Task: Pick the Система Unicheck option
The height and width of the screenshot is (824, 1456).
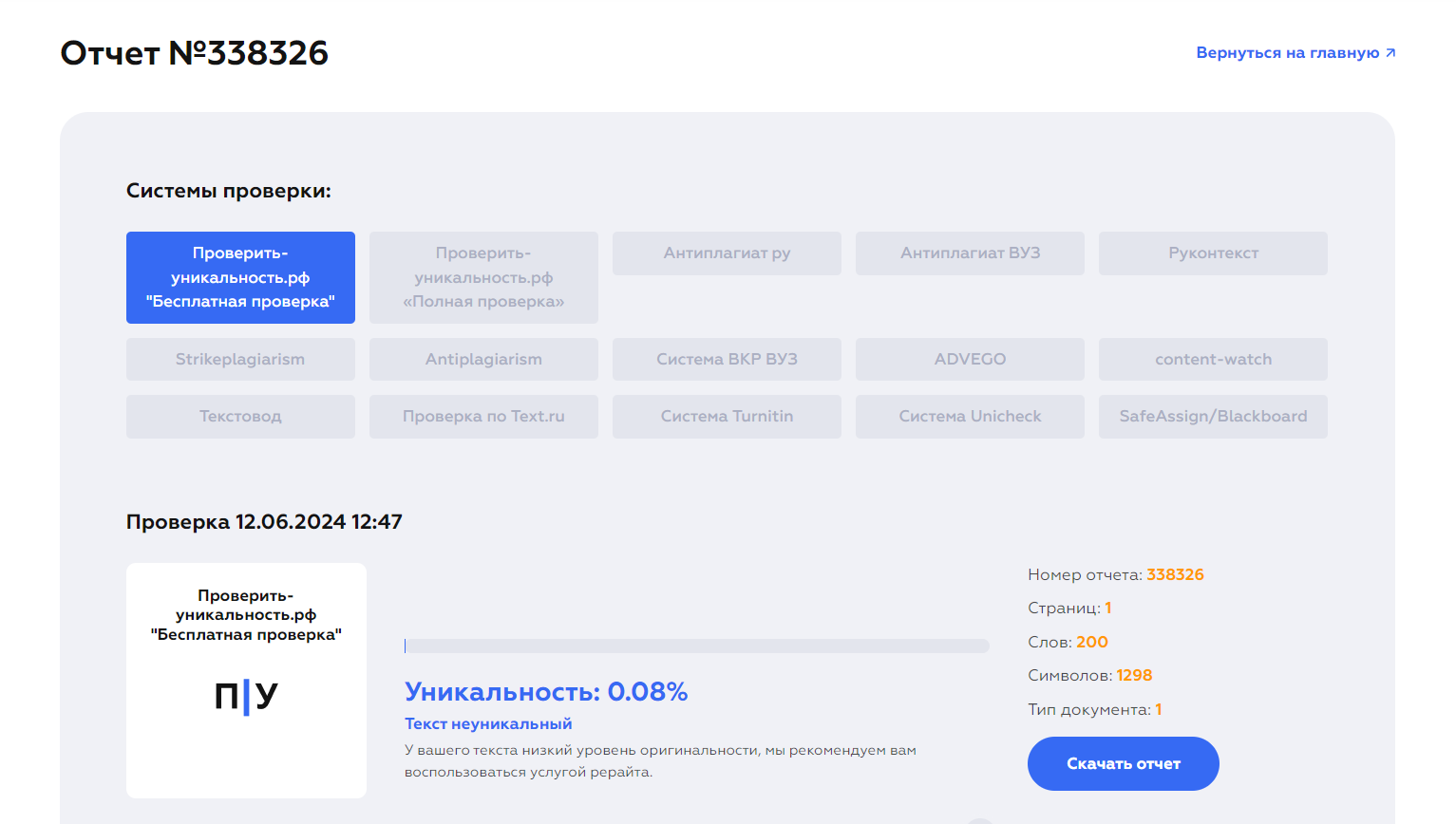Action: tap(970, 417)
